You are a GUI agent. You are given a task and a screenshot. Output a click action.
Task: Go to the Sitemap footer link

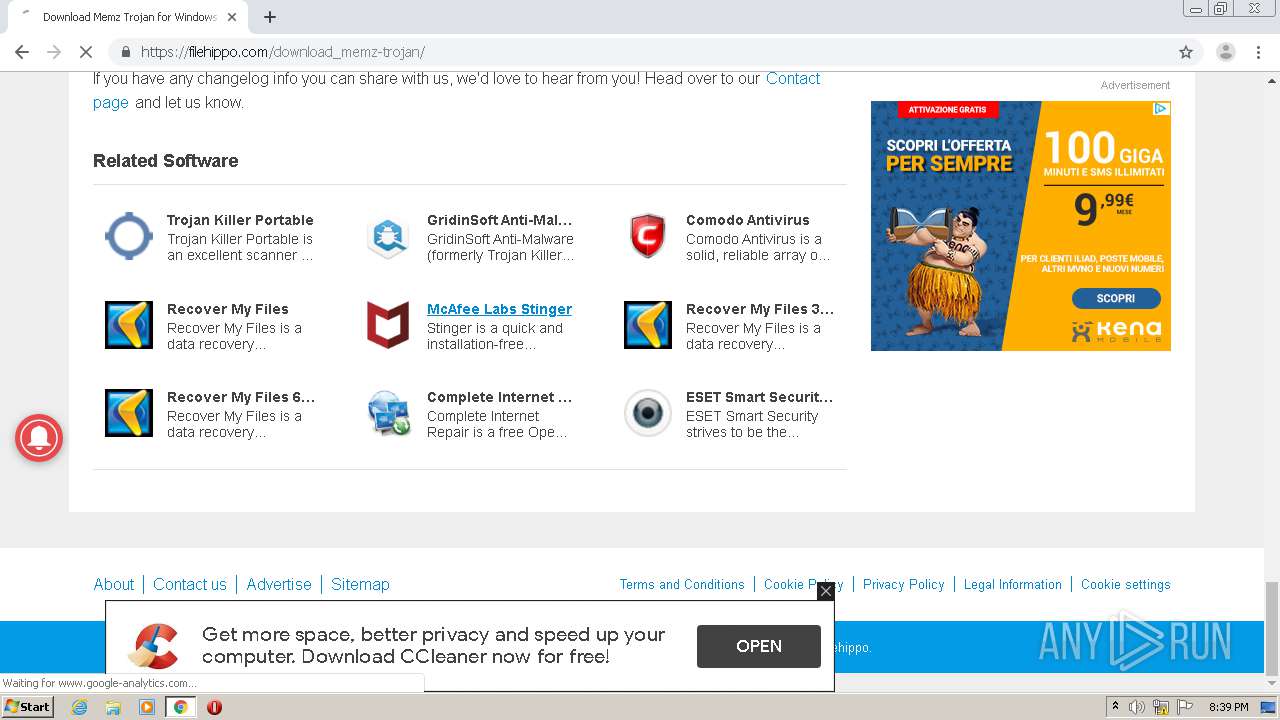(x=360, y=584)
